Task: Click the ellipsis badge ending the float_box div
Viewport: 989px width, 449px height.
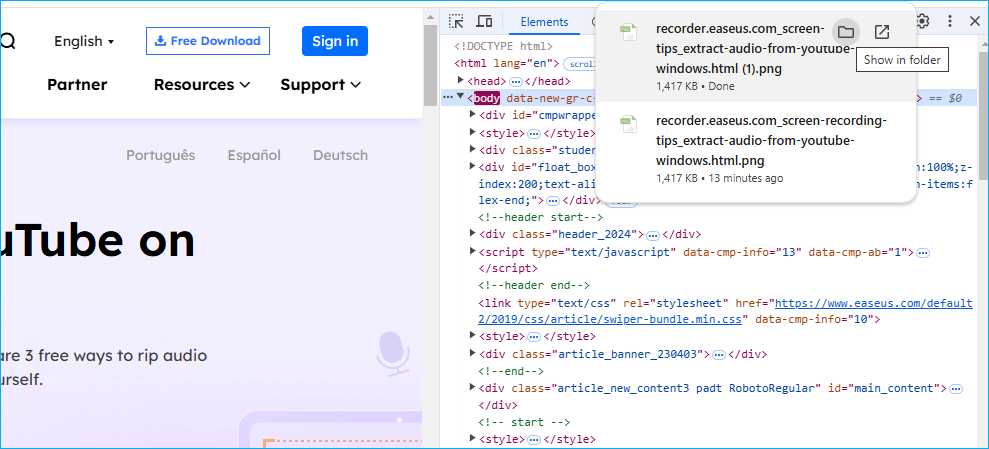Action: coord(553,201)
